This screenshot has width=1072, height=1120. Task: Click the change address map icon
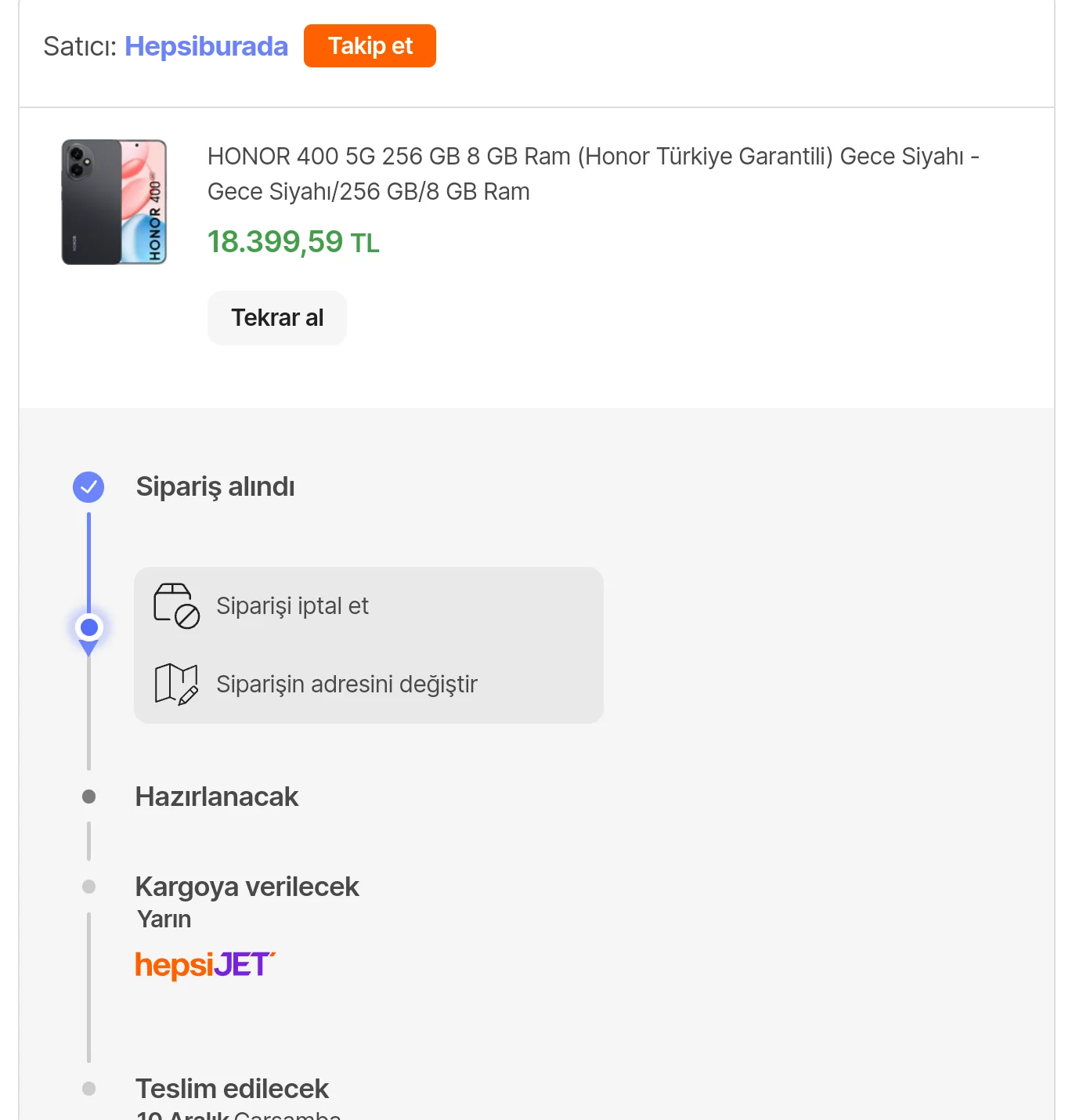(x=176, y=684)
